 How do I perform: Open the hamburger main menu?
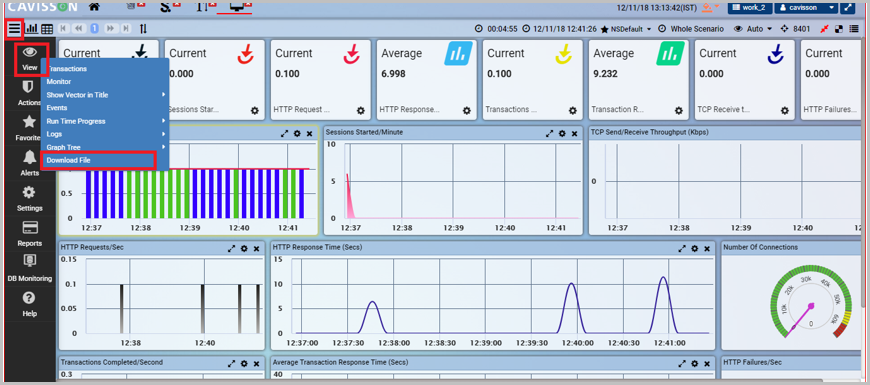tap(14, 28)
